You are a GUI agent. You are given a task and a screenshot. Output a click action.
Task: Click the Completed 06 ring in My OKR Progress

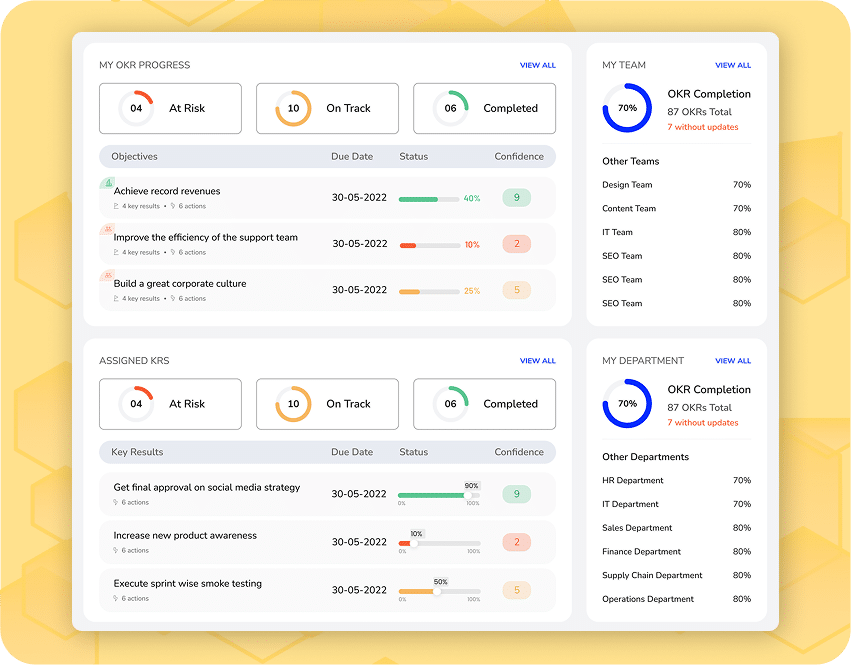pyautogui.click(x=450, y=108)
